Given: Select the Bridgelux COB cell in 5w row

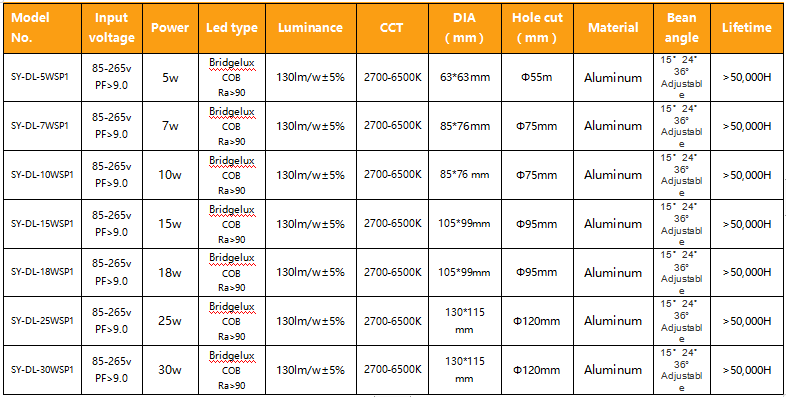Looking at the screenshot, I should coord(232,78).
